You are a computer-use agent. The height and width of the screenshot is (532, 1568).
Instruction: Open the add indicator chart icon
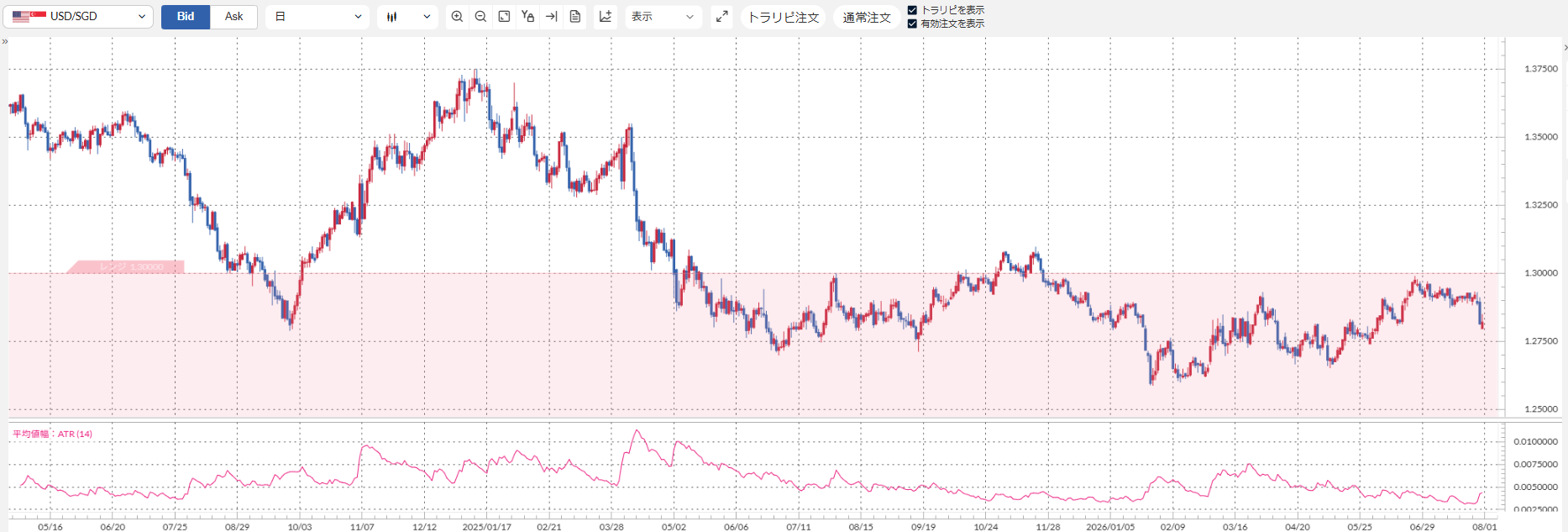[x=606, y=16]
